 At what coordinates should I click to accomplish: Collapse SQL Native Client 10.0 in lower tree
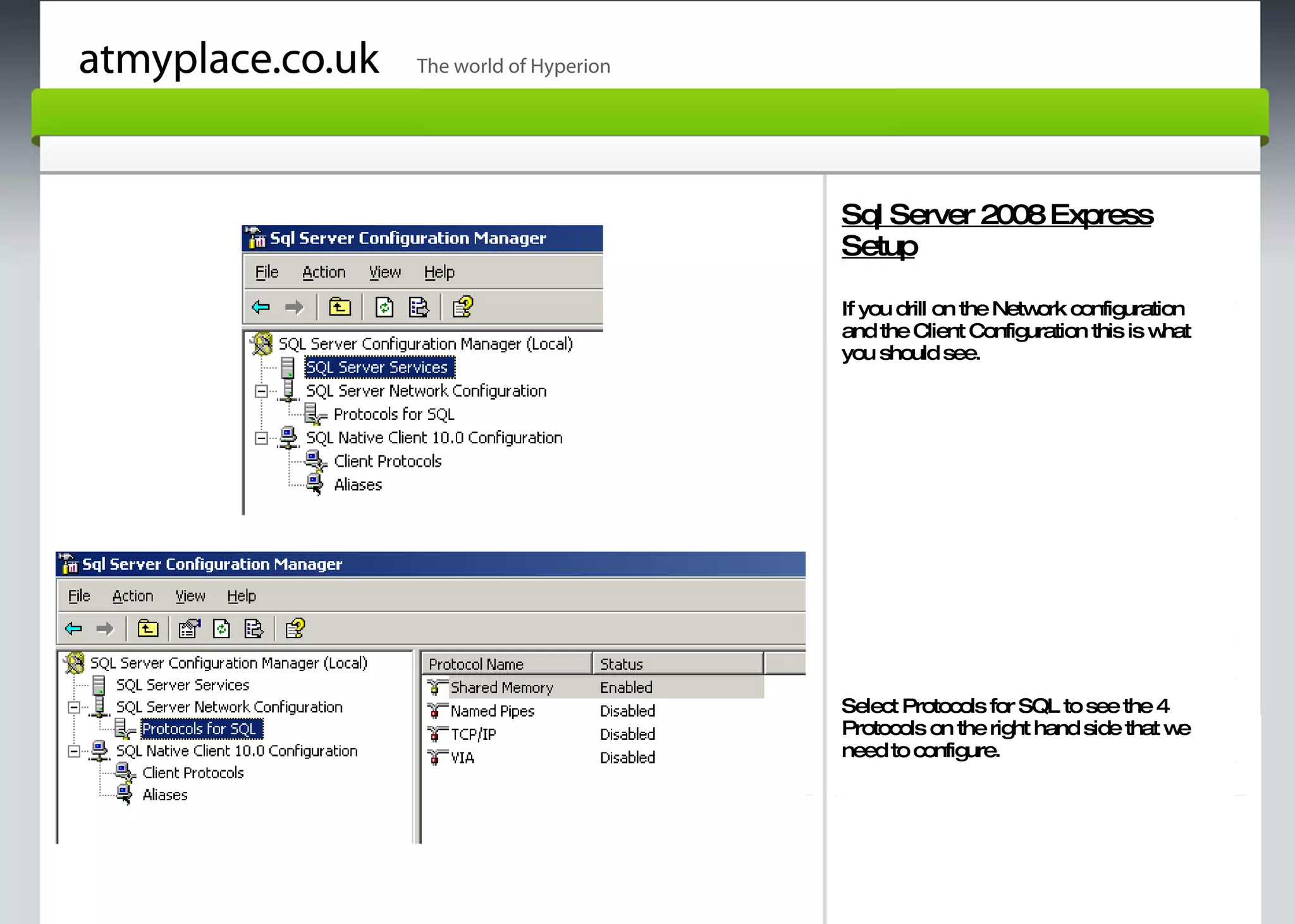[74, 751]
